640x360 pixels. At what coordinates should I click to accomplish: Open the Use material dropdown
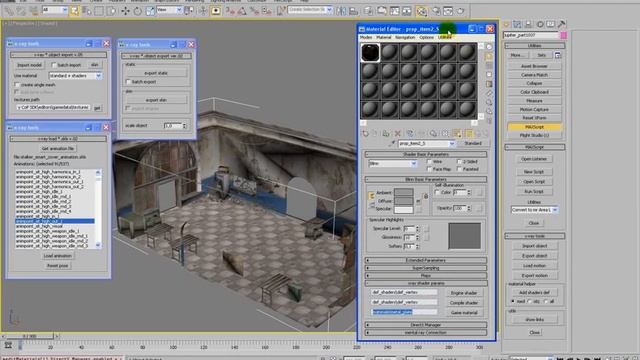pyautogui.click(x=75, y=76)
